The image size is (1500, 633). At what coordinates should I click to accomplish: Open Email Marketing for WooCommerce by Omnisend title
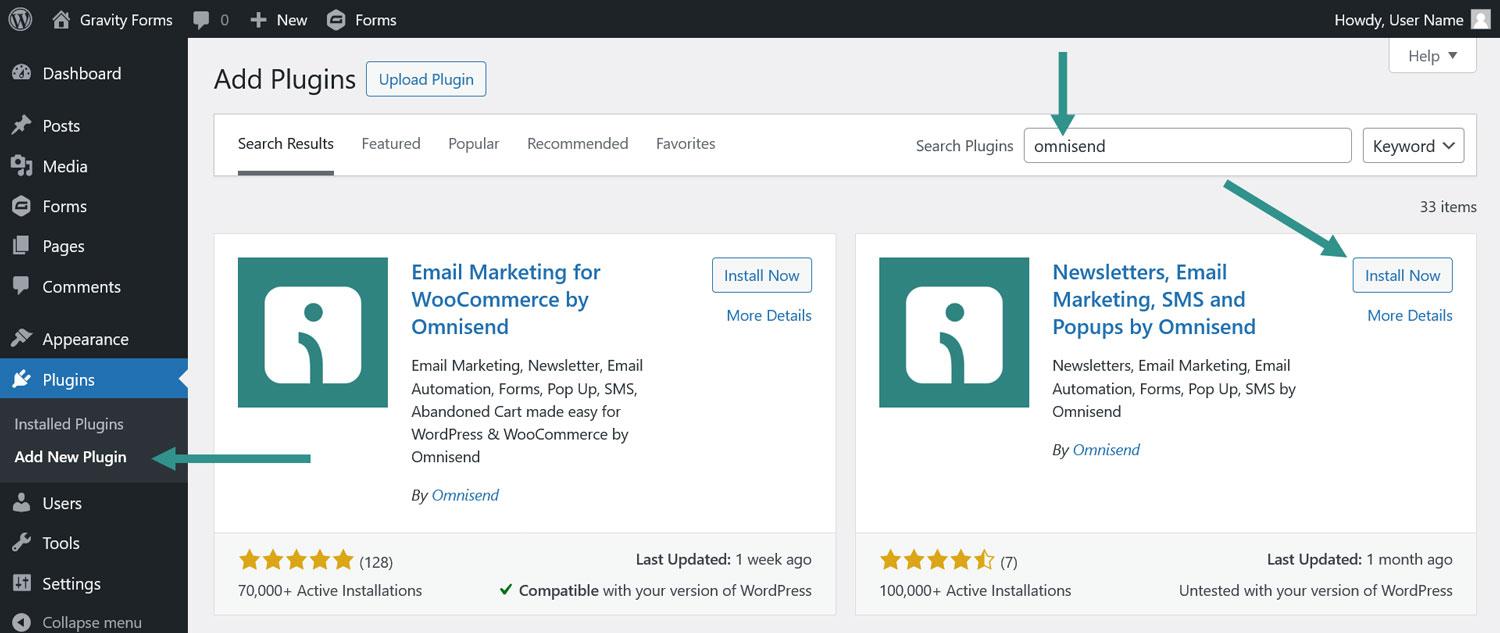506,299
